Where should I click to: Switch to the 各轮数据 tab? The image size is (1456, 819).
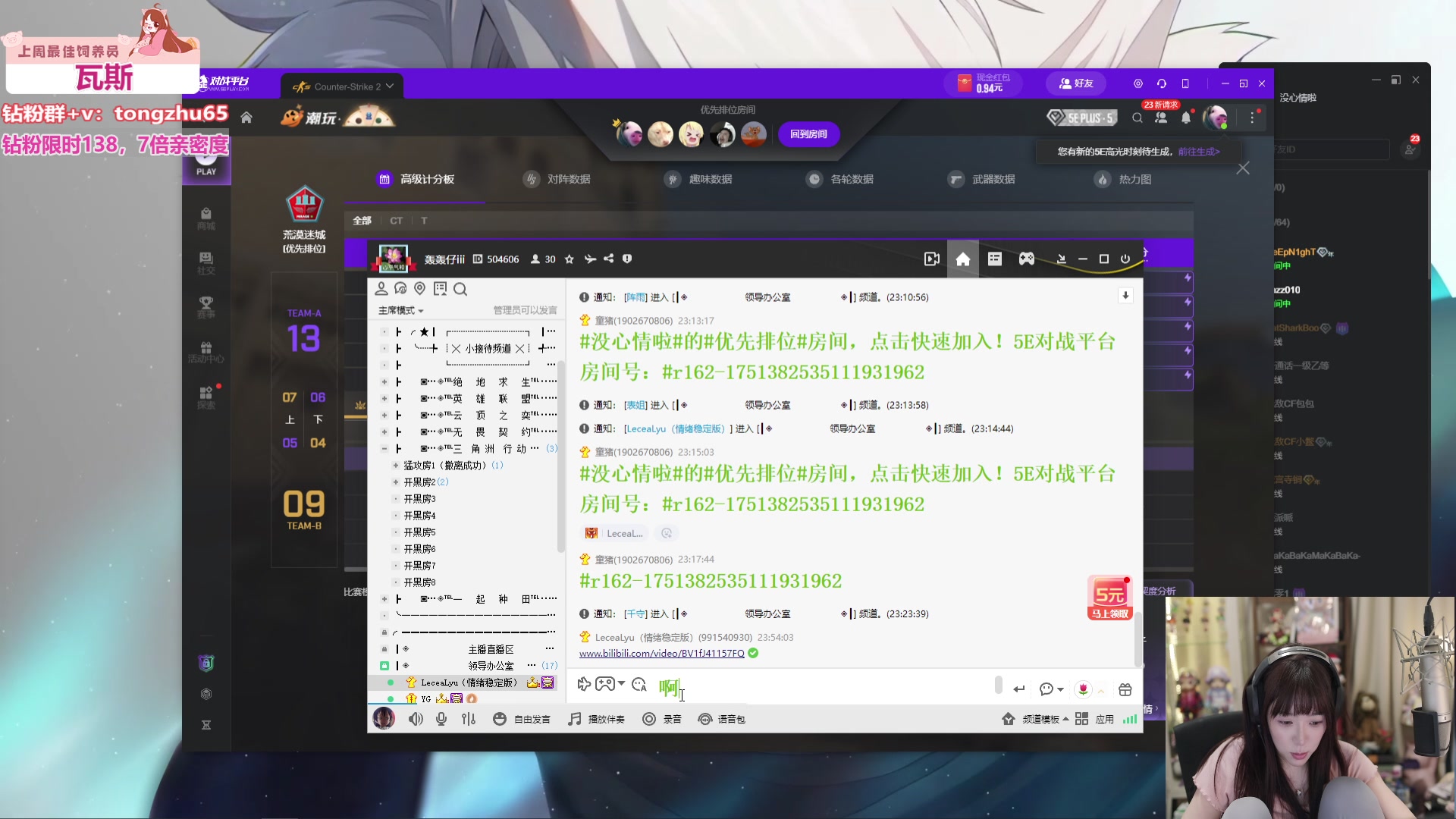(840, 179)
